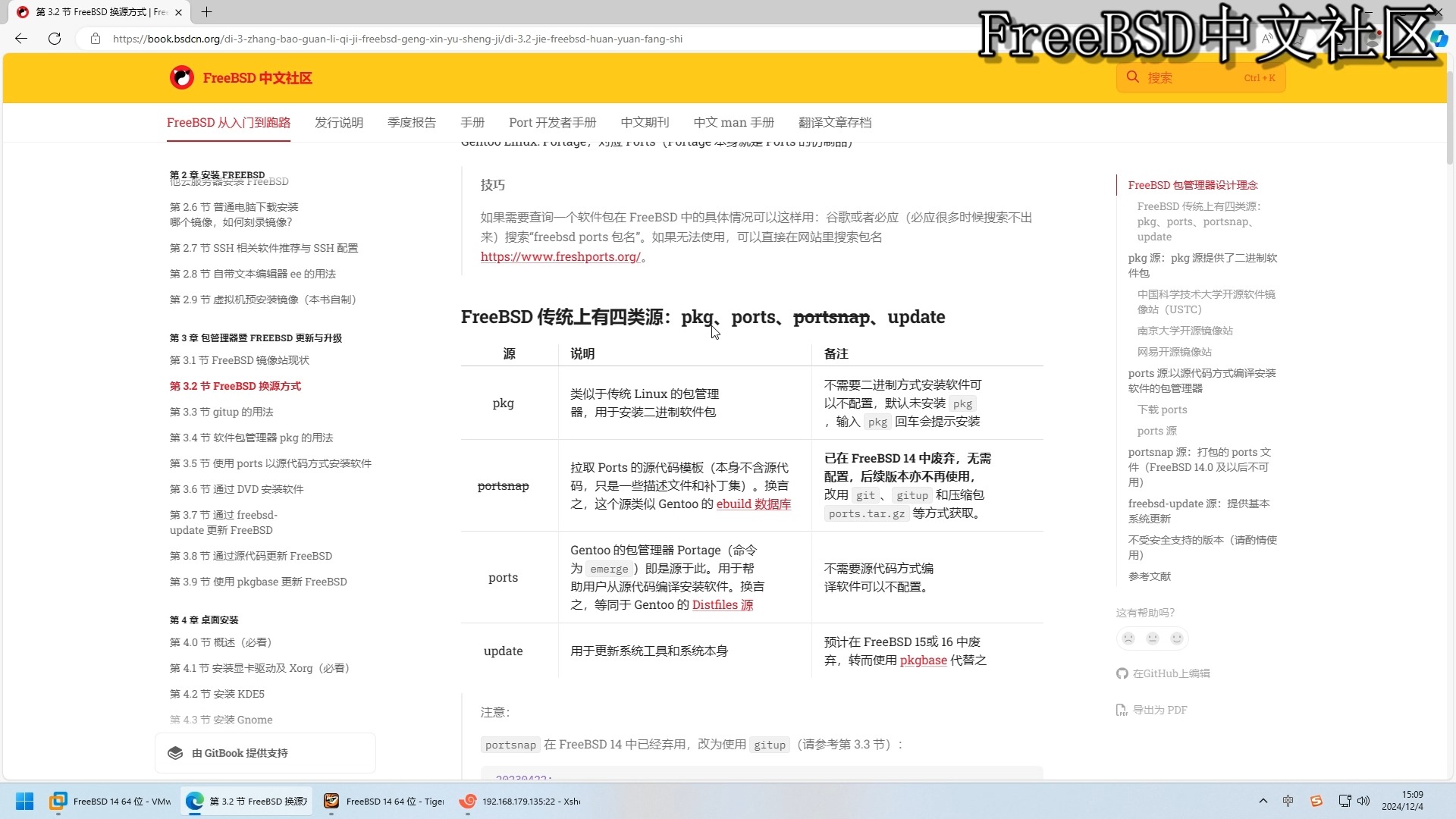The height and width of the screenshot is (819, 1456).
Task: Open 翻译文章存档 tab
Action: [x=835, y=122]
